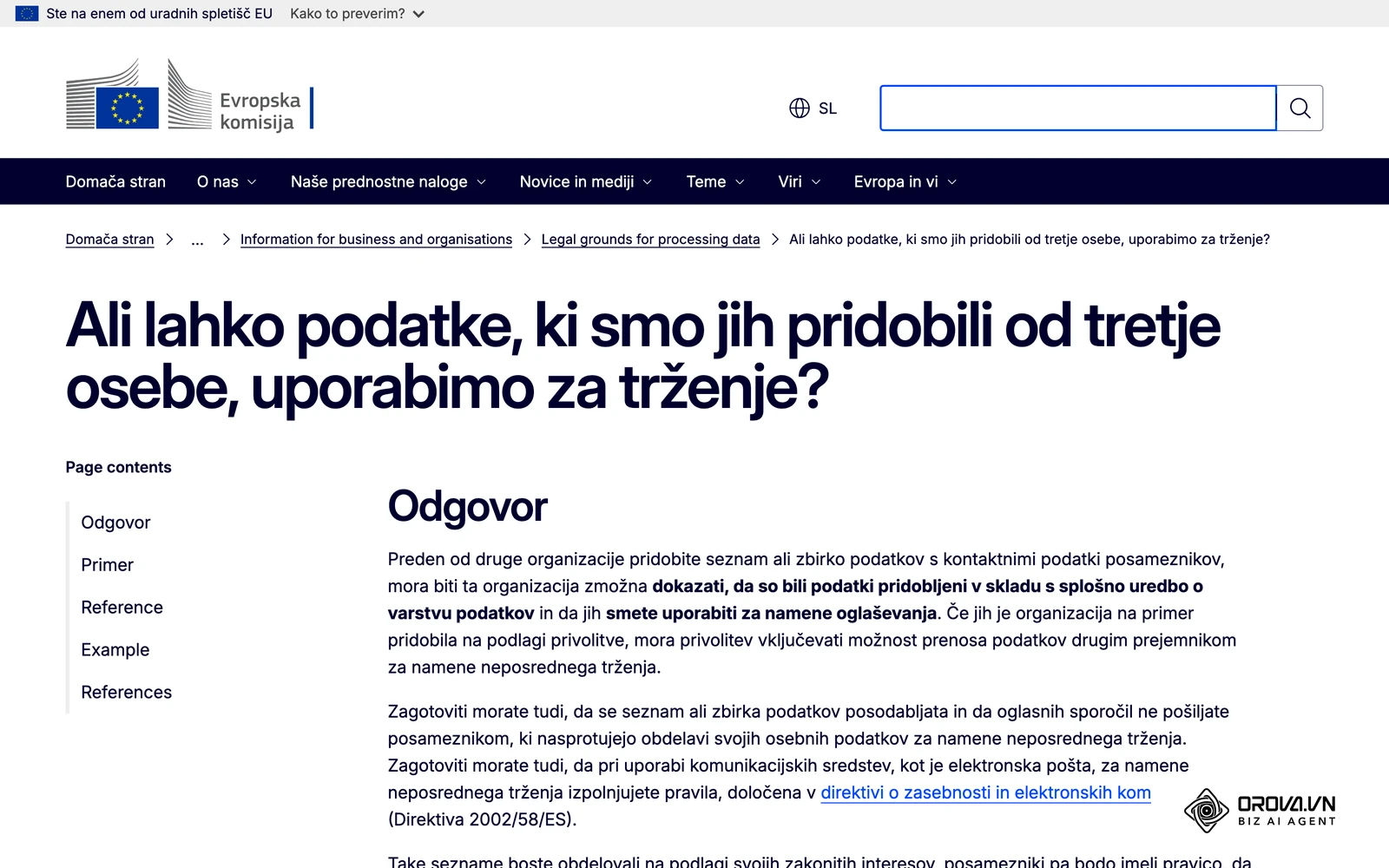This screenshot has height=868, width=1389.
Task: Click the globe language icon
Action: click(800, 108)
